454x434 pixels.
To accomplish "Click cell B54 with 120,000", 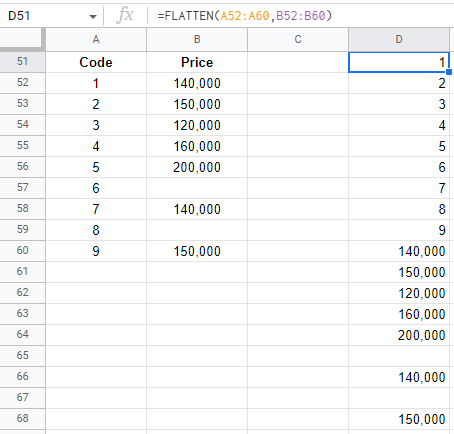I will 197,125.
